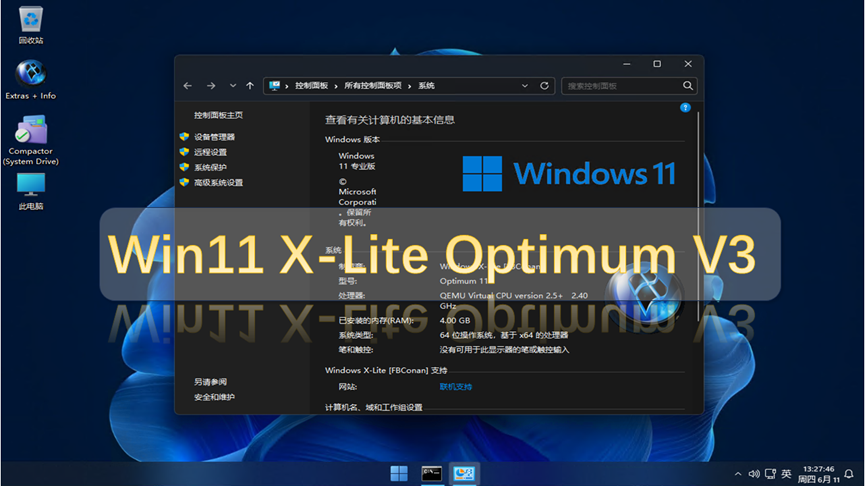Expand the address bar history dropdown

[525, 86]
